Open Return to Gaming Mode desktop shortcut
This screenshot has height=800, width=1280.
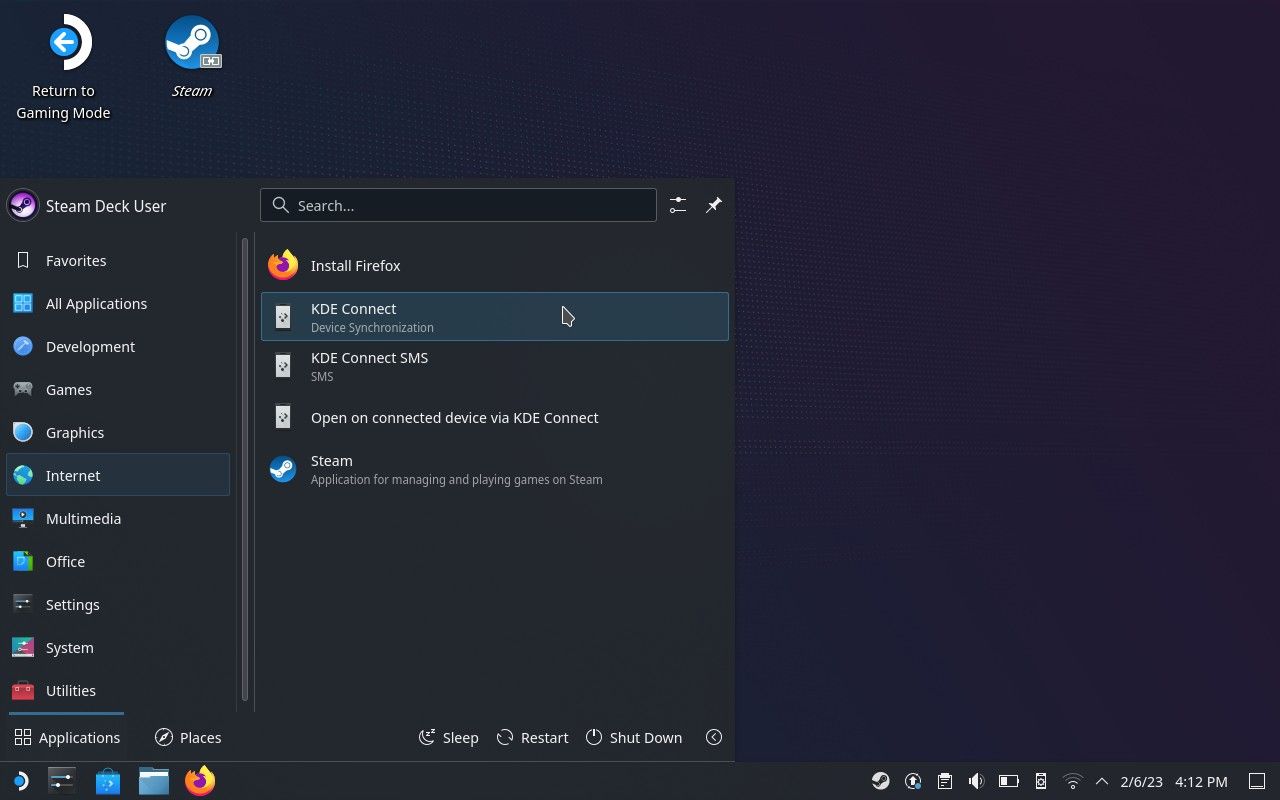[64, 68]
